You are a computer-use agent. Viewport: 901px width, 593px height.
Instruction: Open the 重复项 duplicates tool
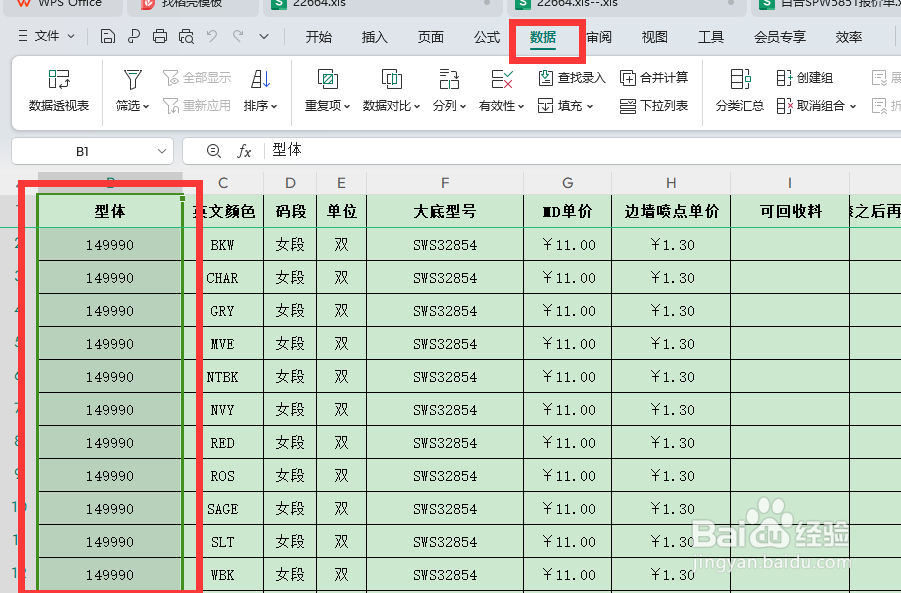tap(327, 92)
